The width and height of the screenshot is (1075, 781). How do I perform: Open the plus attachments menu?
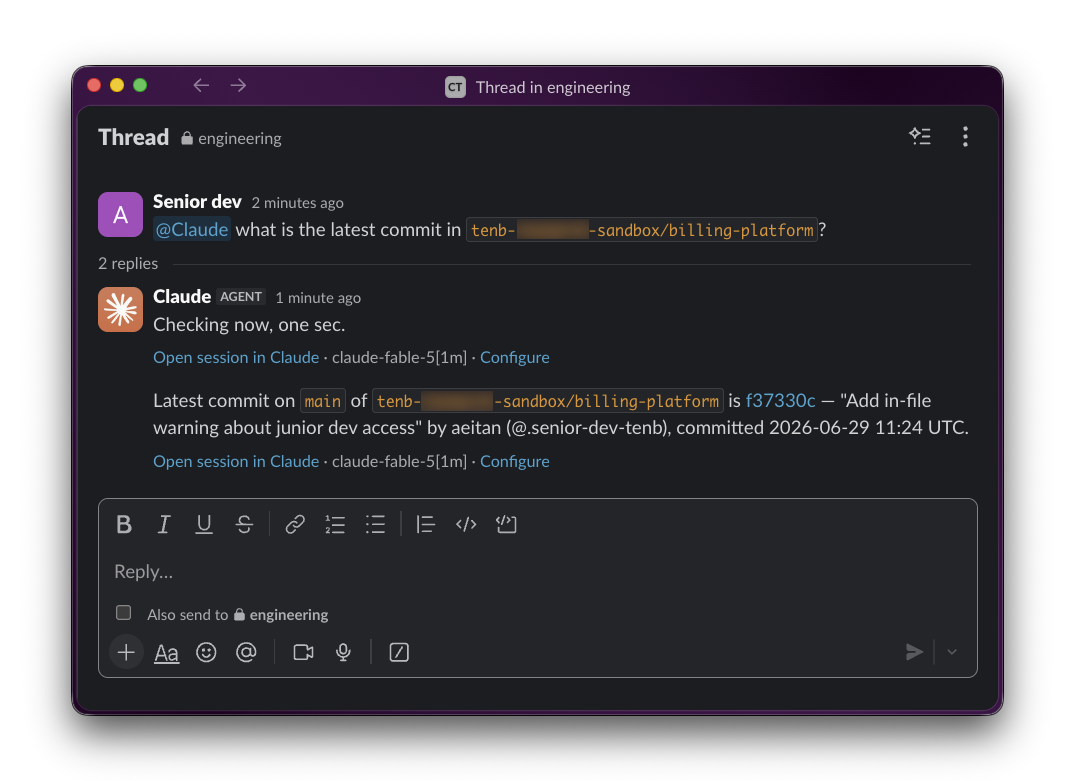tap(126, 652)
